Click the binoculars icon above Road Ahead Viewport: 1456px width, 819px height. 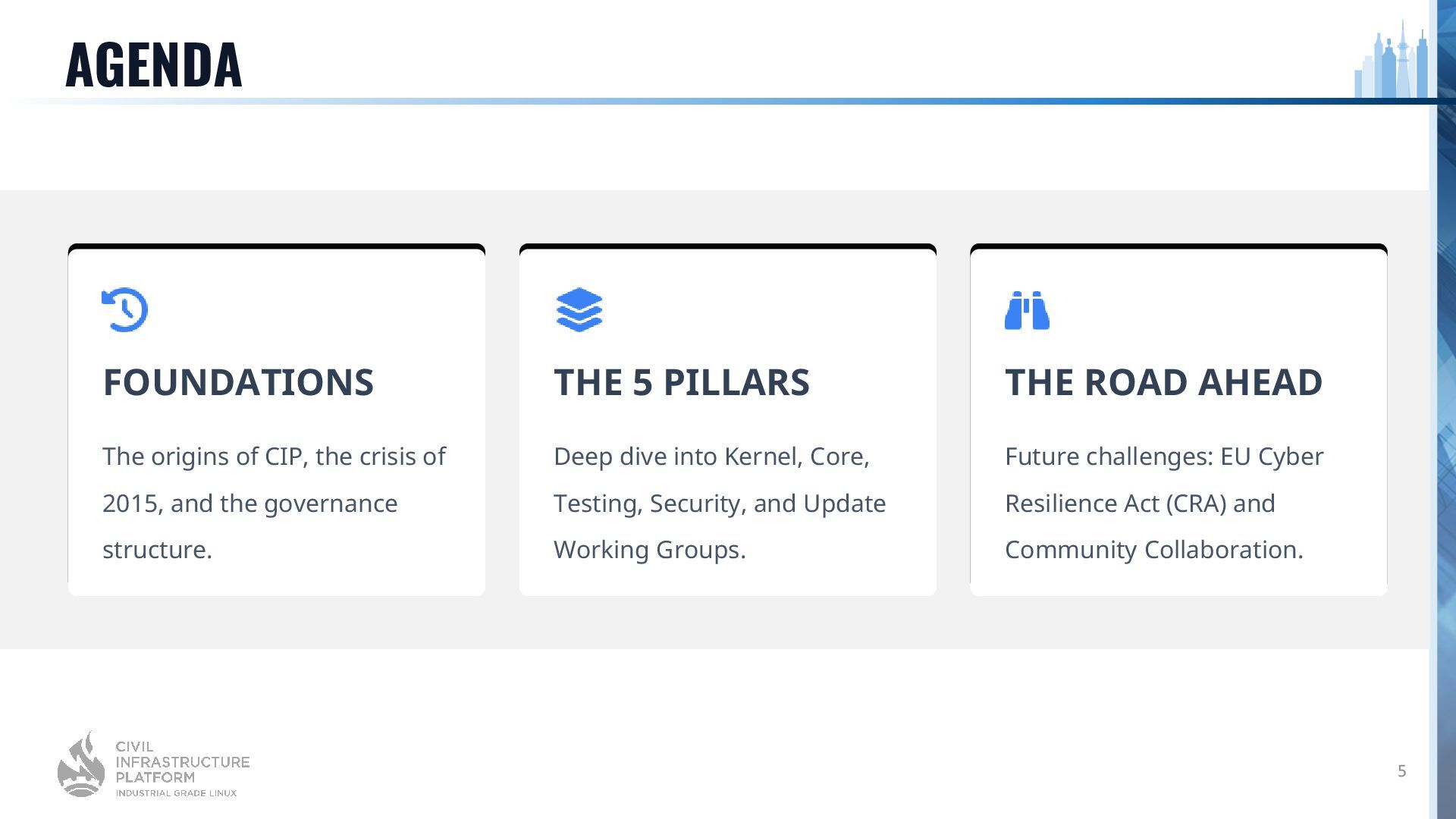coord(1027,310)
